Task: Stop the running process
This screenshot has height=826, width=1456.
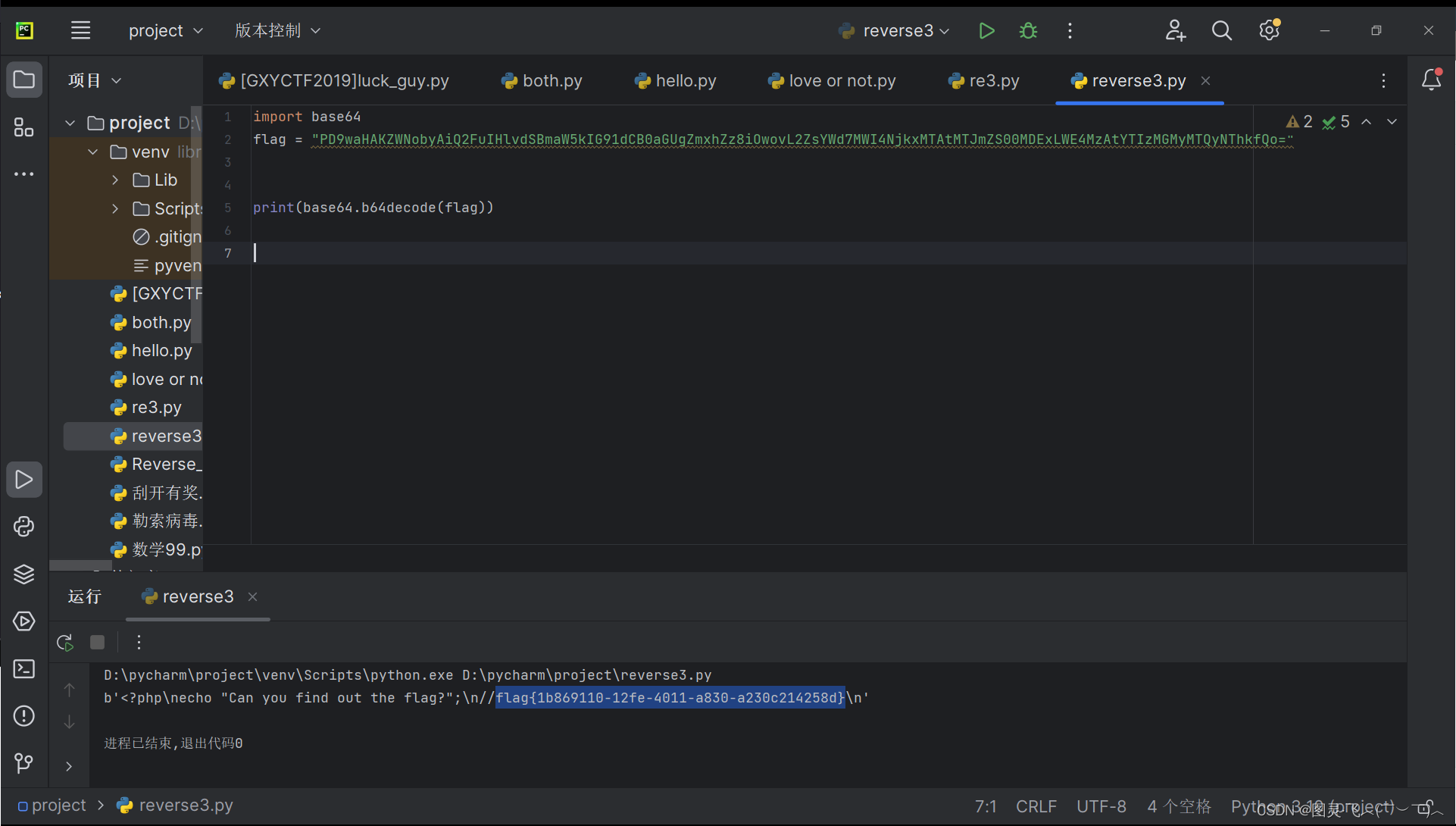Action: [x=97, y=643]
